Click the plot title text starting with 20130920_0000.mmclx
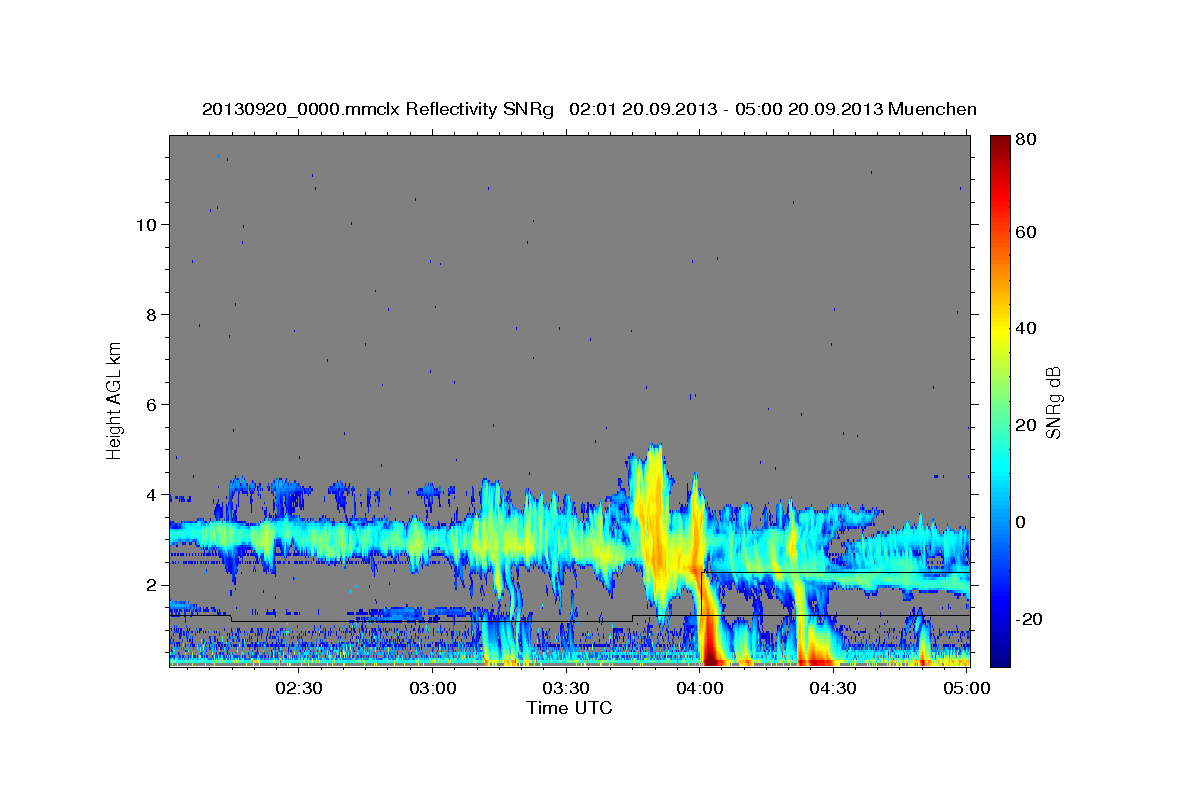Viewport: 1200px width, 800px height. (589, 109)
